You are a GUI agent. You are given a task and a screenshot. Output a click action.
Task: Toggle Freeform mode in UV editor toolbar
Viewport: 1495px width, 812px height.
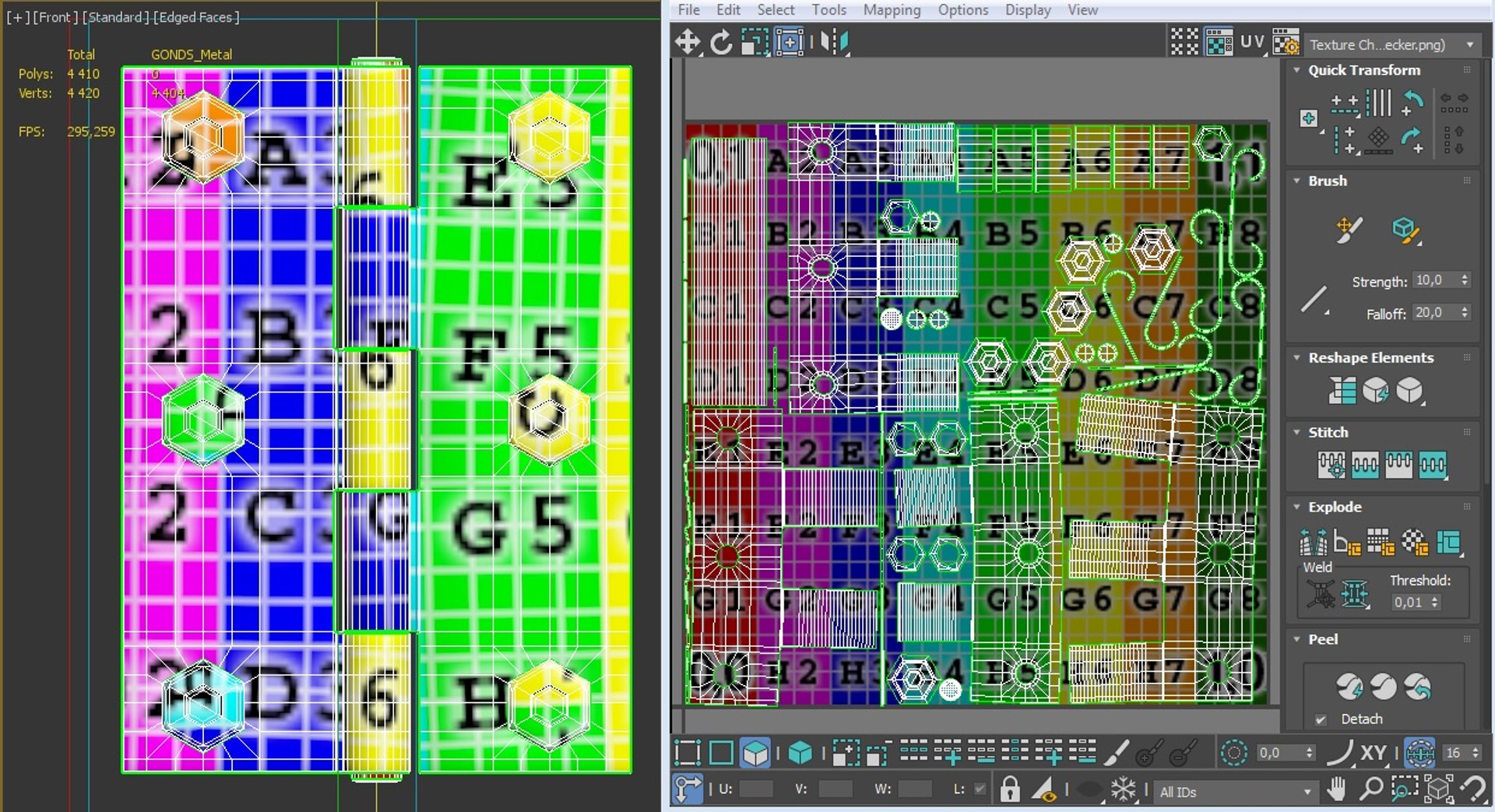point(789,42)
